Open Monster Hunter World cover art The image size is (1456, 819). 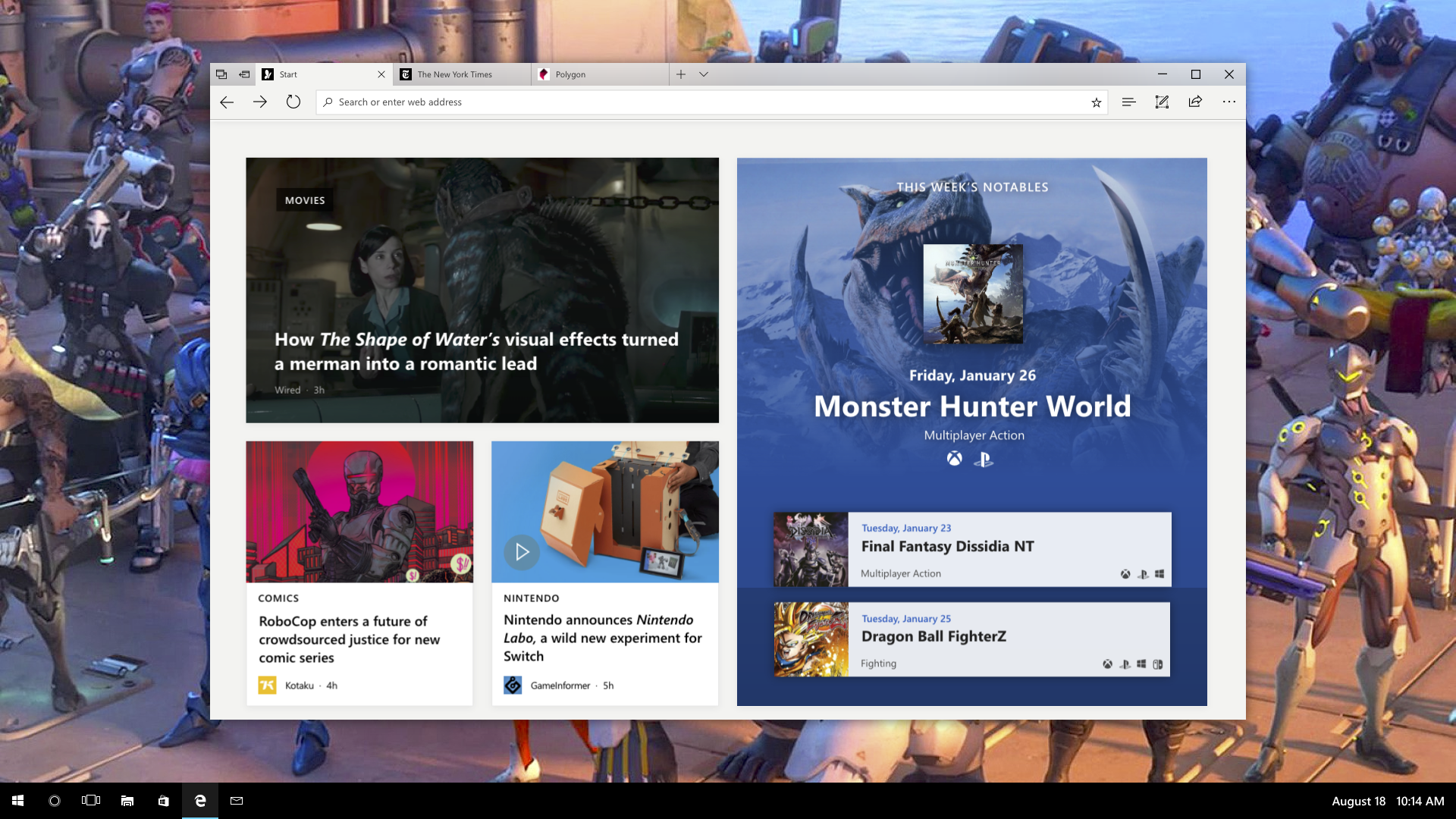[973, 293]
